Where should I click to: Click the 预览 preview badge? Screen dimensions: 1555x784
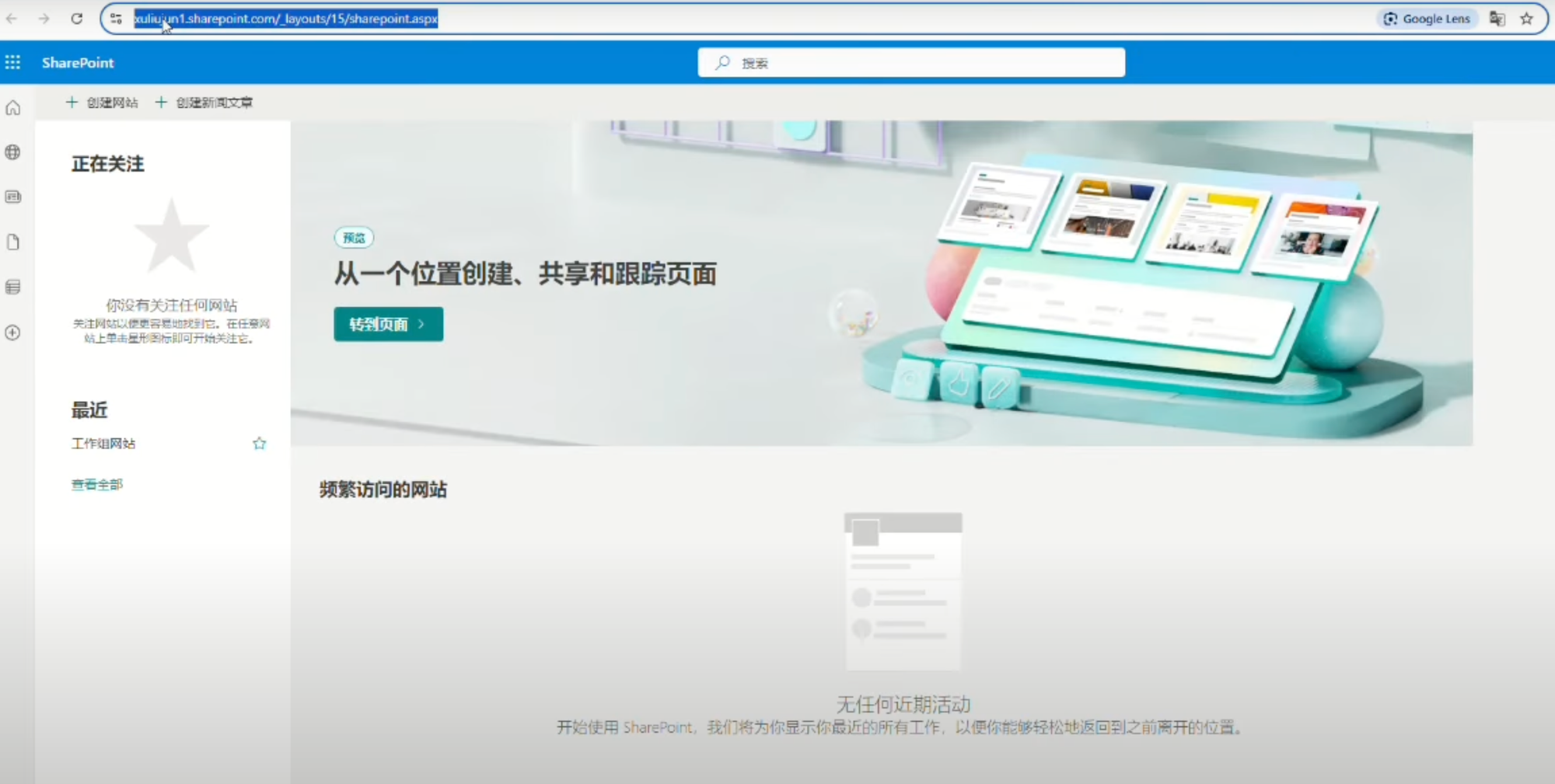[354, 238]
